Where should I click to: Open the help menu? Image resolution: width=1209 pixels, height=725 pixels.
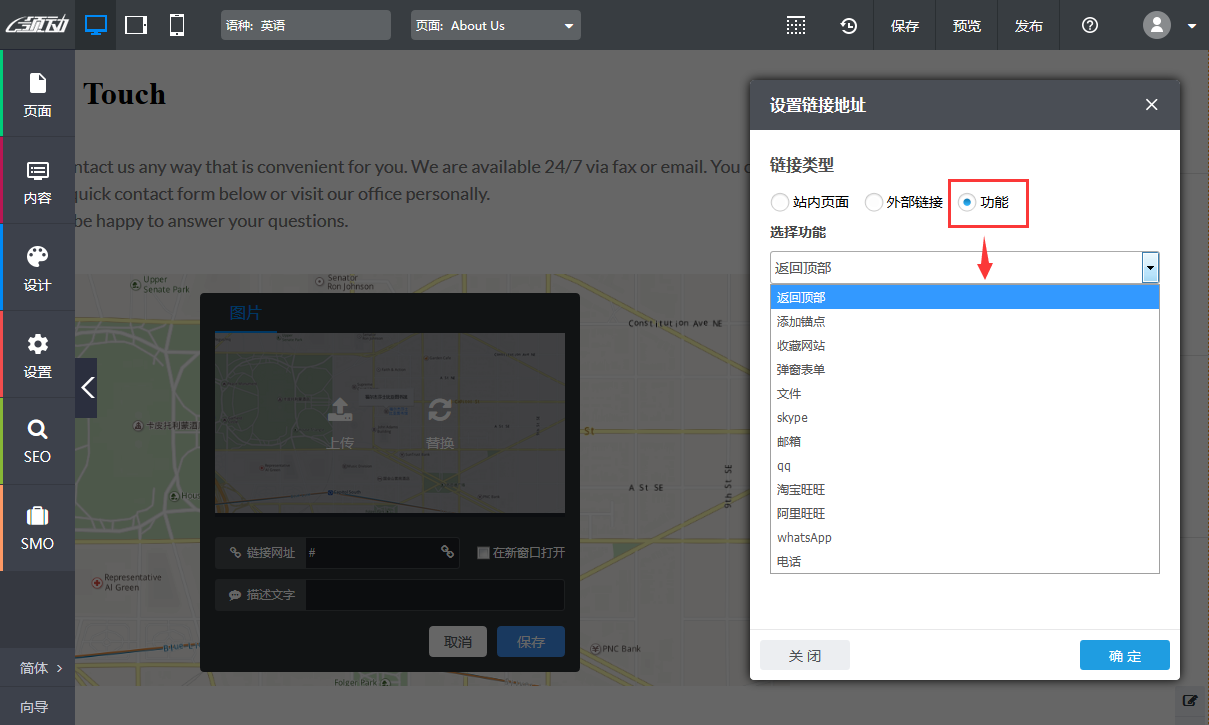pos(1089,25)
